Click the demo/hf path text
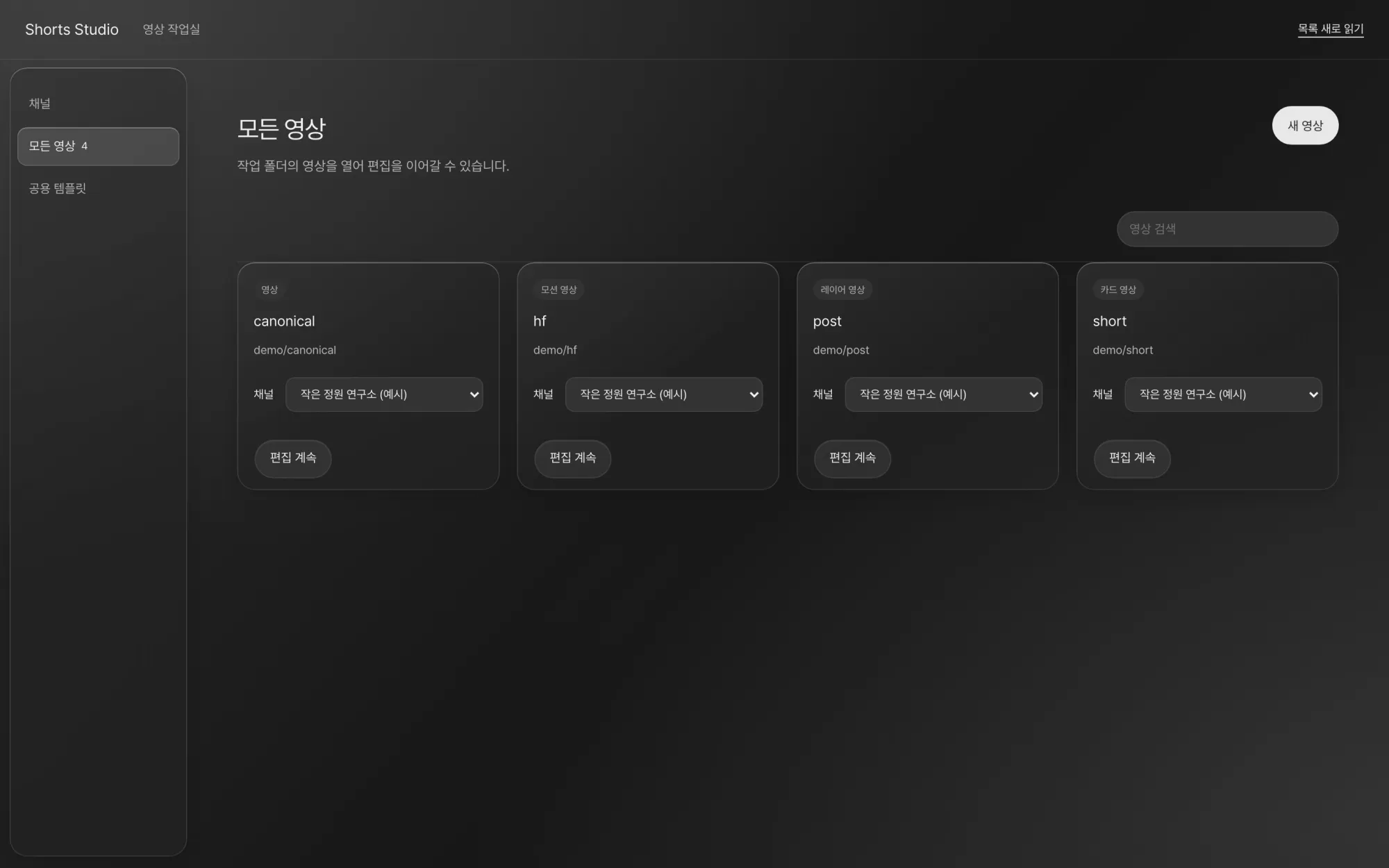This screenshot has height=868, width=1389. pos(555,350)
